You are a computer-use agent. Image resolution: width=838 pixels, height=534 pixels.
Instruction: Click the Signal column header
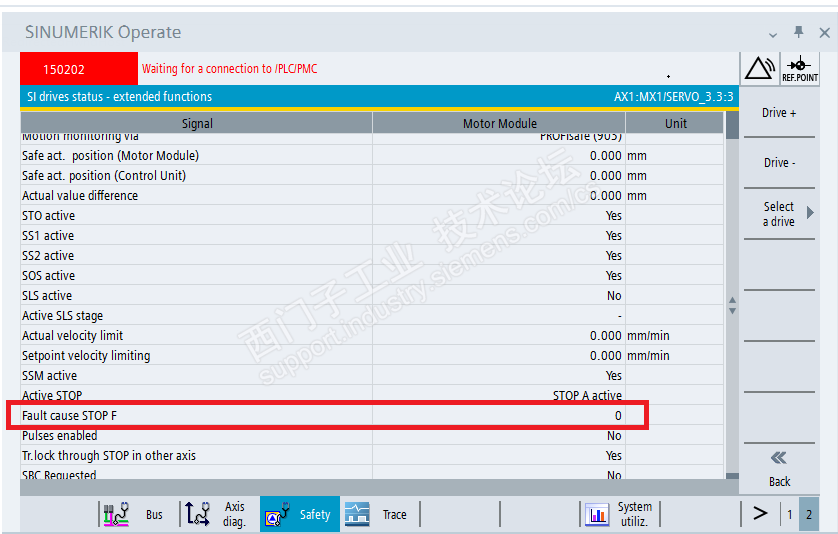(x=197, y=123)
